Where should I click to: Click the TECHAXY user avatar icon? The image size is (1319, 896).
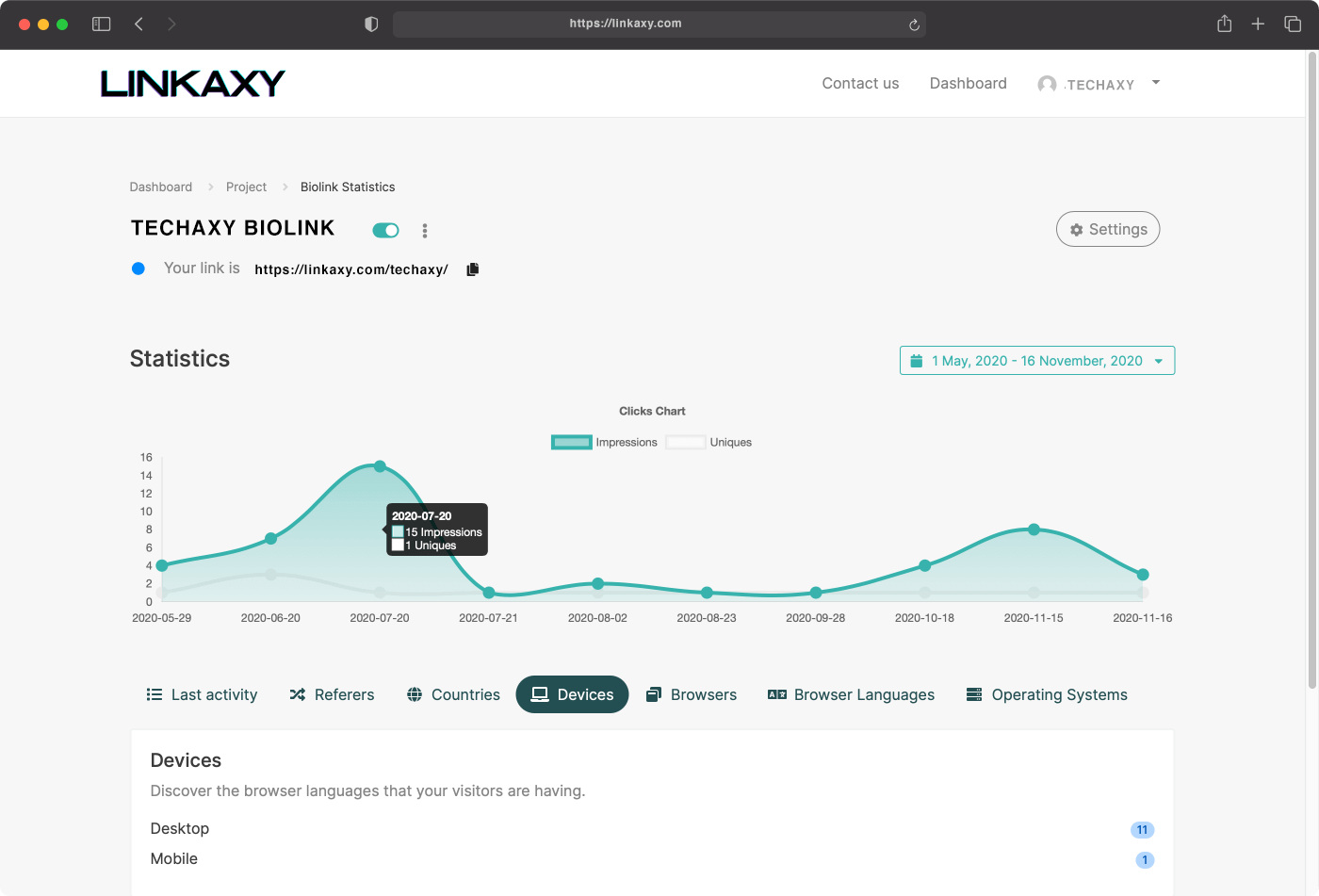click(1047, 84)
